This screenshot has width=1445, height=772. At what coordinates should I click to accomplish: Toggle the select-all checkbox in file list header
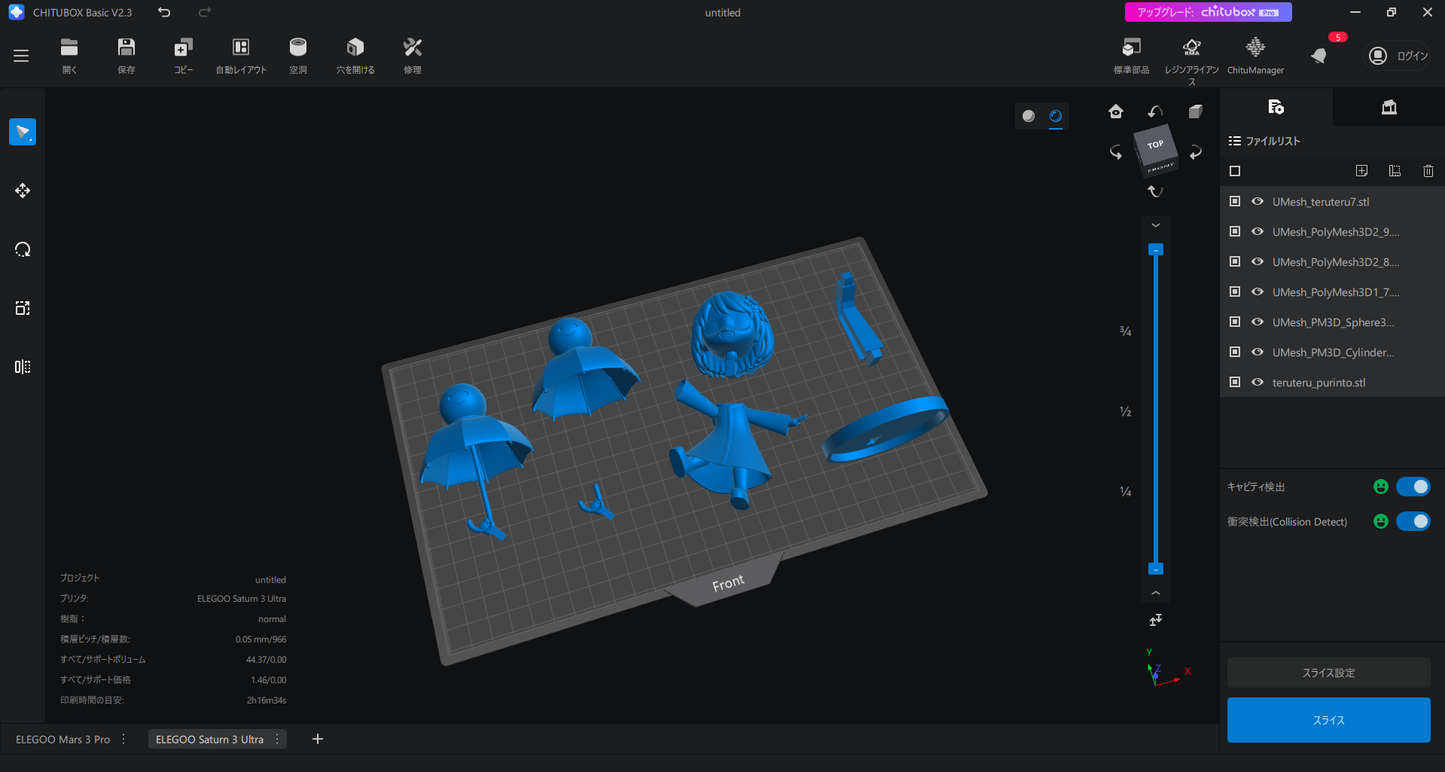[x=1235, y=171]
